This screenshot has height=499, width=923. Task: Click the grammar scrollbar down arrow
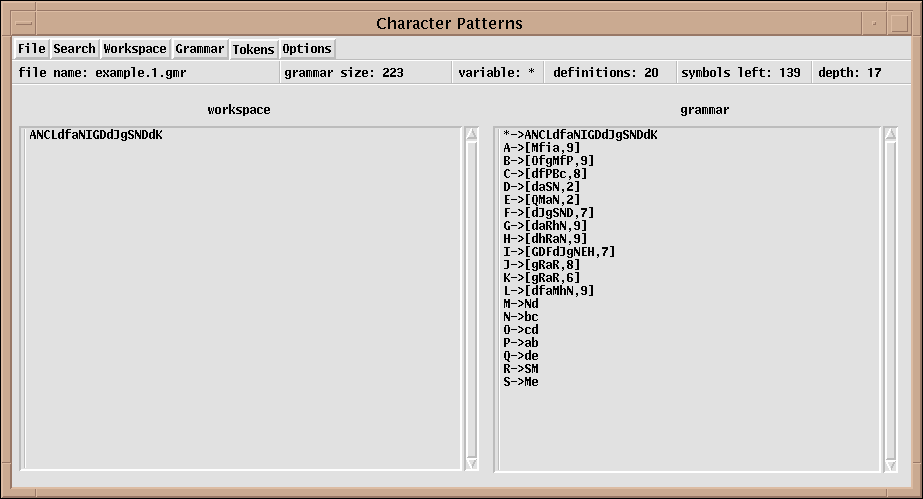click(889, 463)
